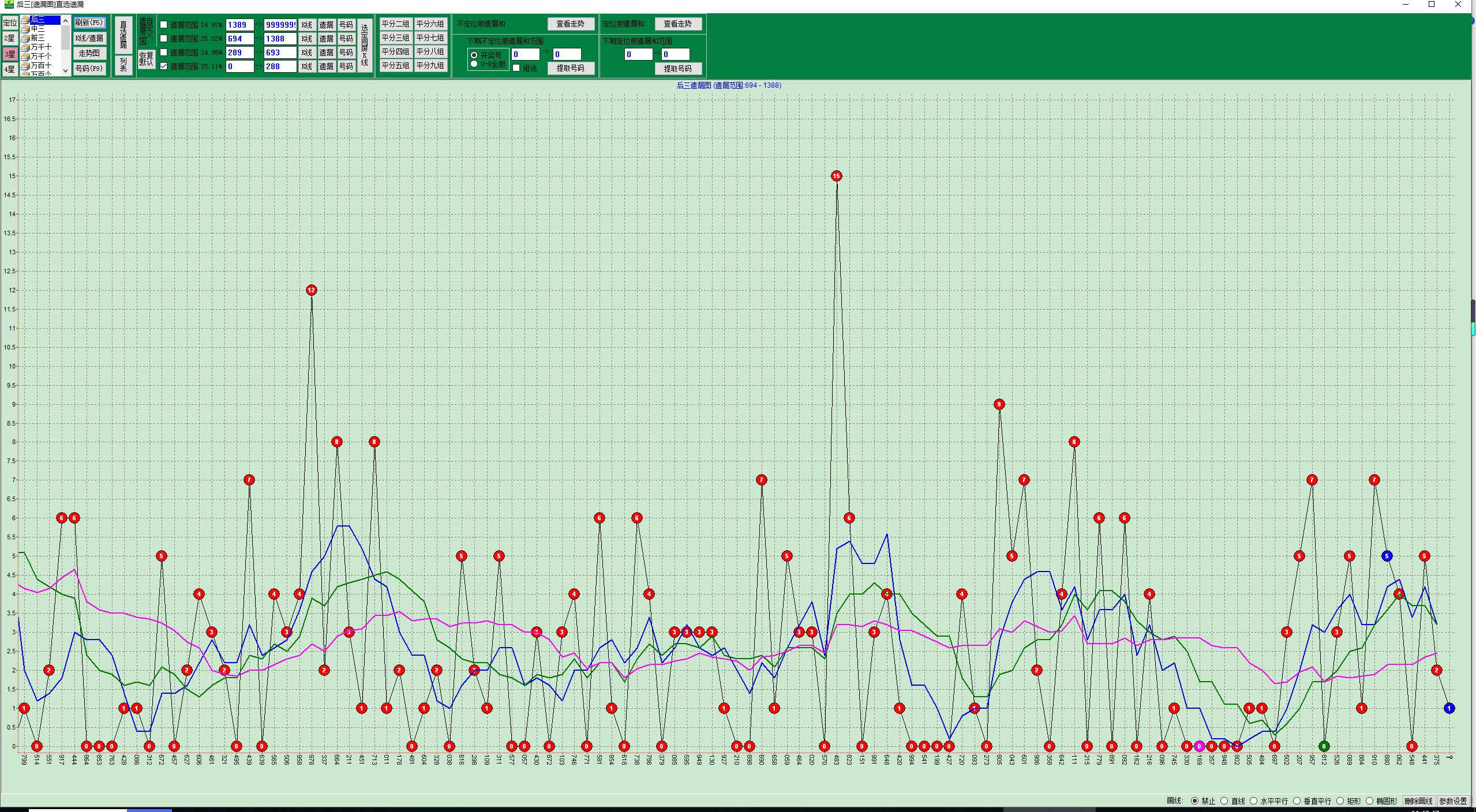Switch to the 4星 tab
The image size is (1476, 812).
(9, 70)
